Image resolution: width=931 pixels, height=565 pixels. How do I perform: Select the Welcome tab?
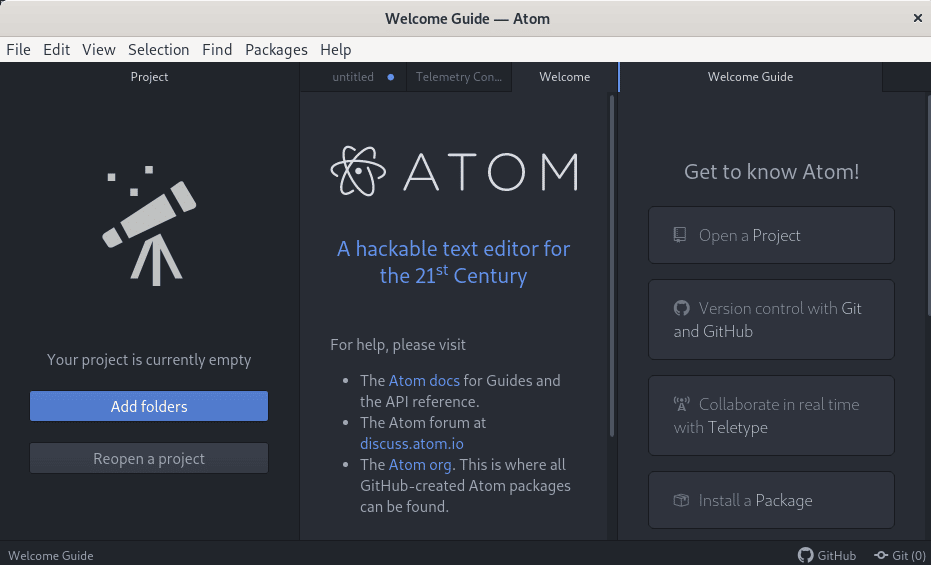tap(564, 77)
